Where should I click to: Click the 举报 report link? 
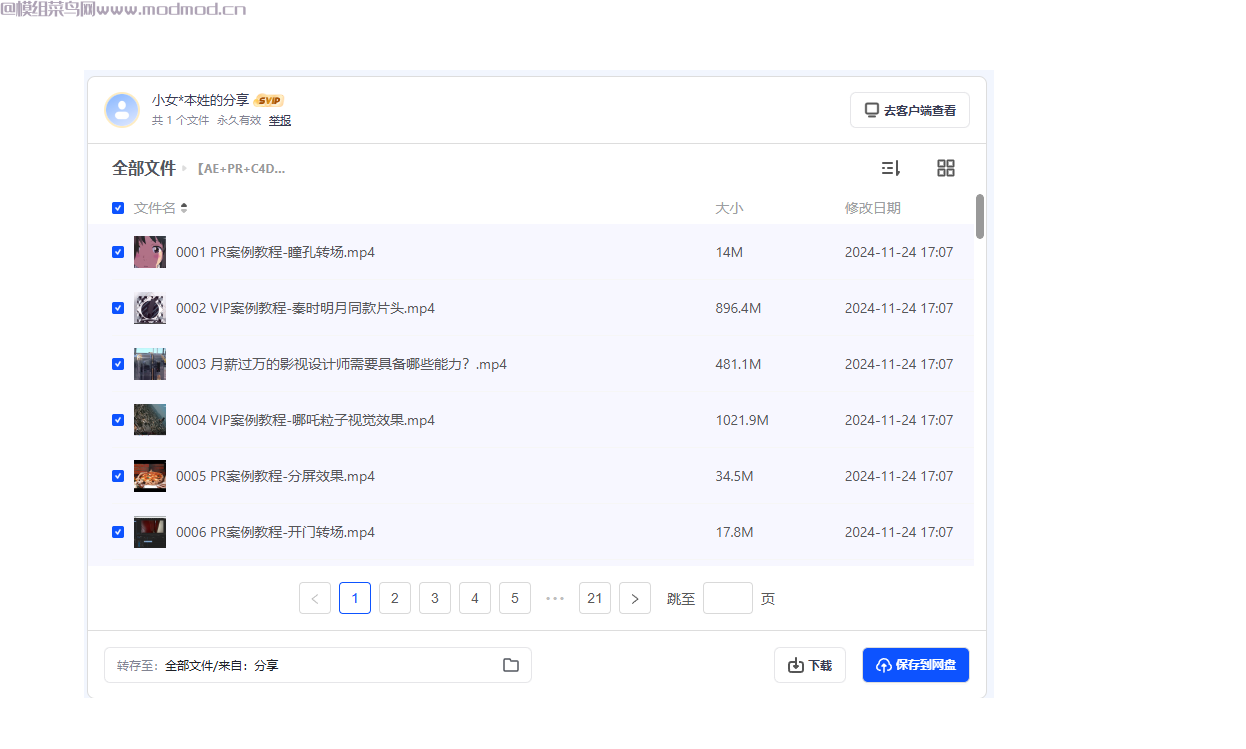click(x=280, y=120)
